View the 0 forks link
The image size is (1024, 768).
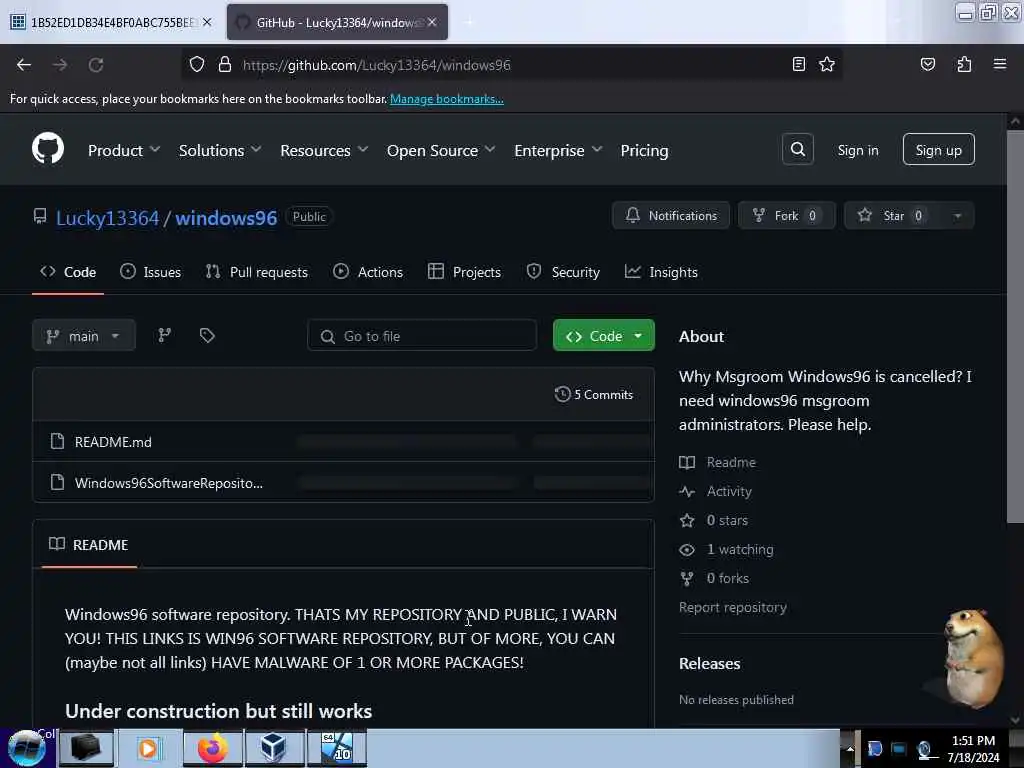coord(728,578)
